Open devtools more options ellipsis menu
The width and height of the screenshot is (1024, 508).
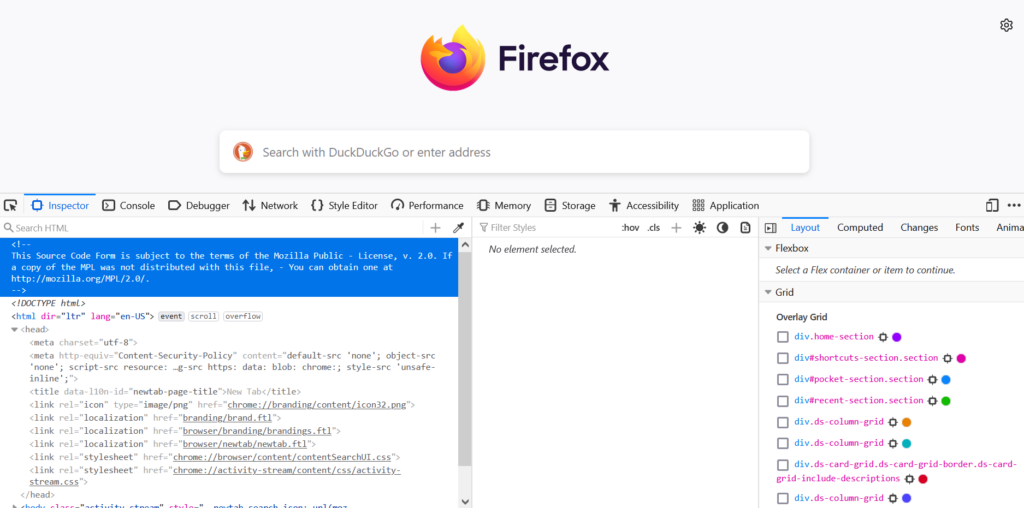point(1014,206)
